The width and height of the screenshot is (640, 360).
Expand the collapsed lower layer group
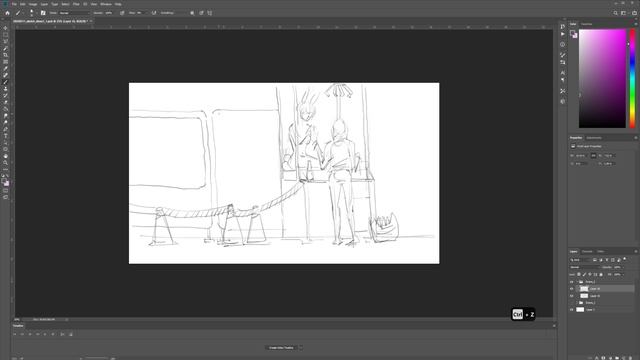(577, 302)
